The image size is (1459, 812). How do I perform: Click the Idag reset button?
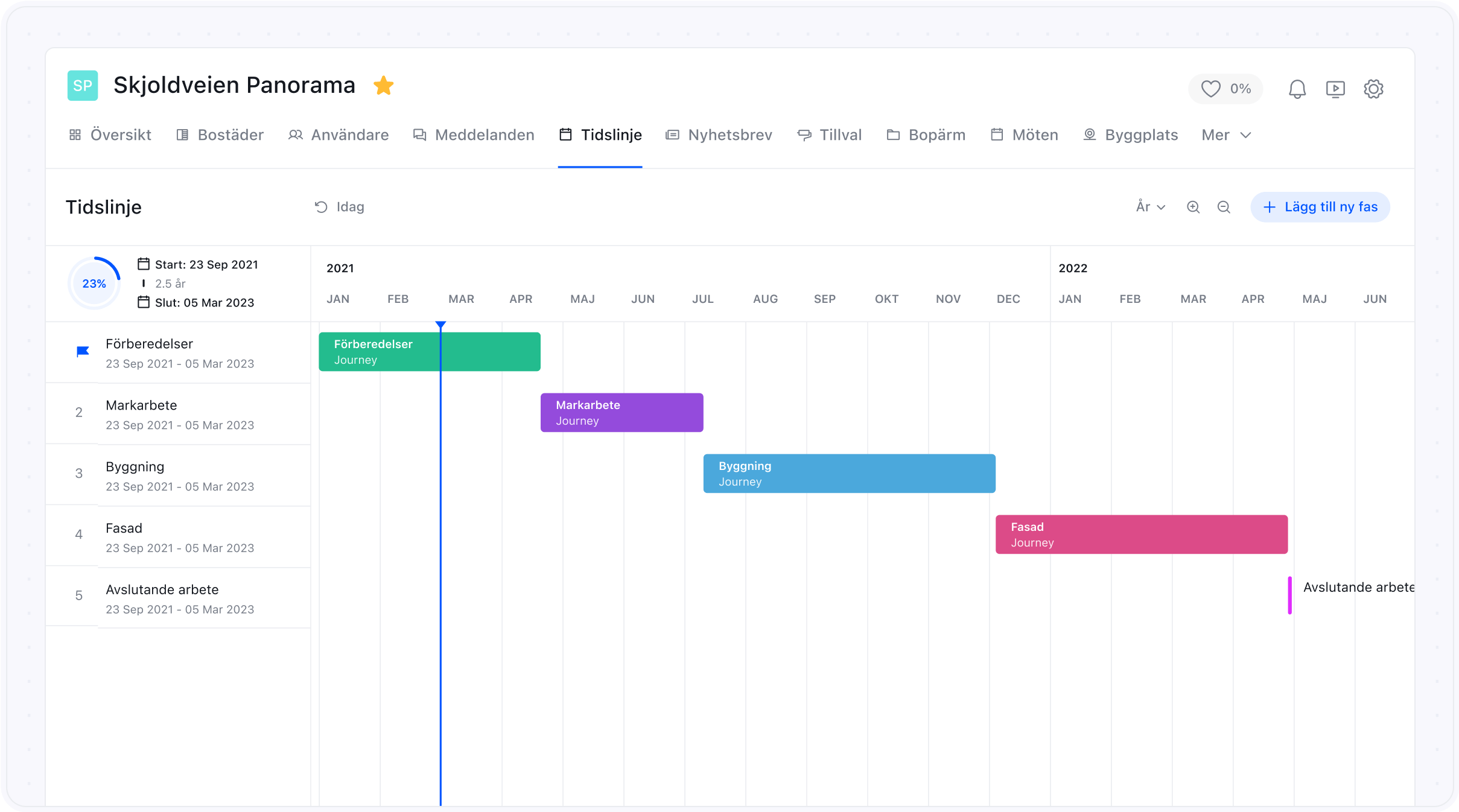pyautogui.click(x=340, y=207)
